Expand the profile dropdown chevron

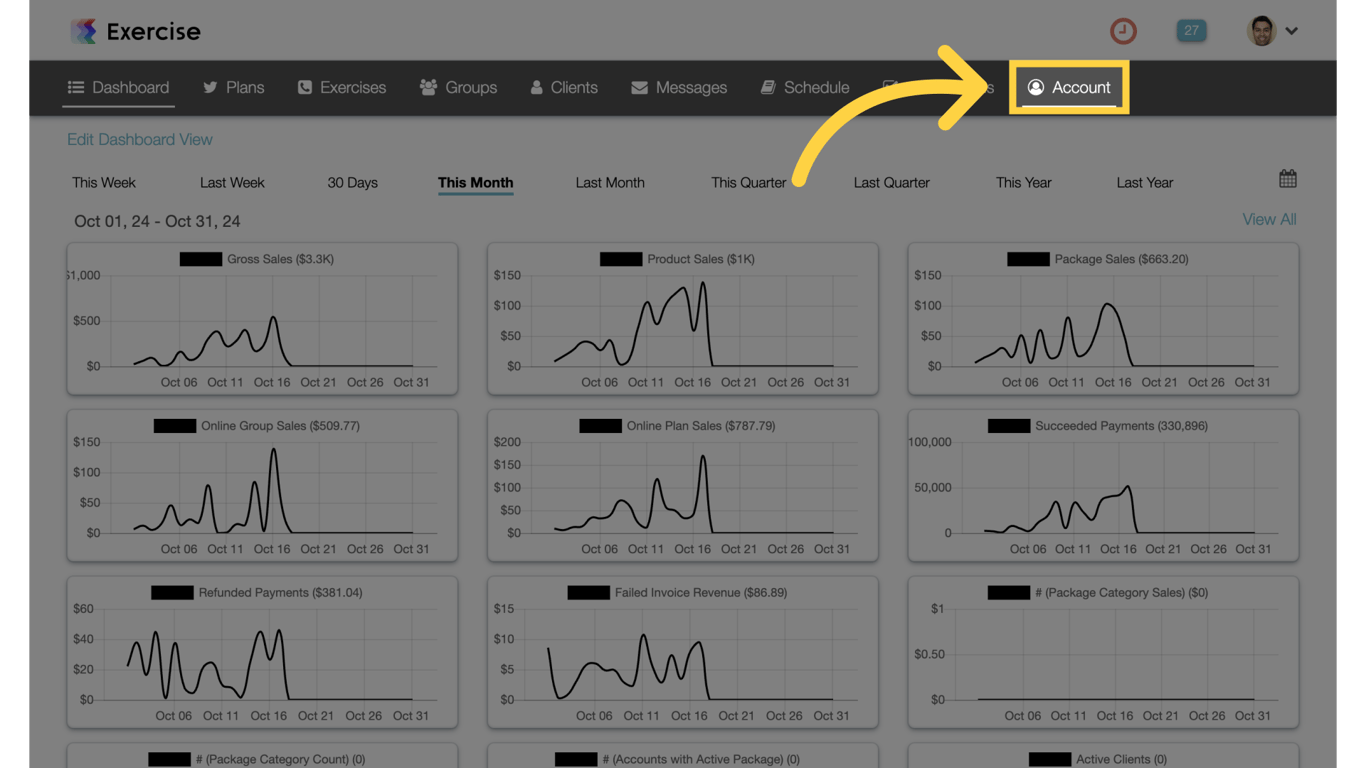pos(1292,31)
